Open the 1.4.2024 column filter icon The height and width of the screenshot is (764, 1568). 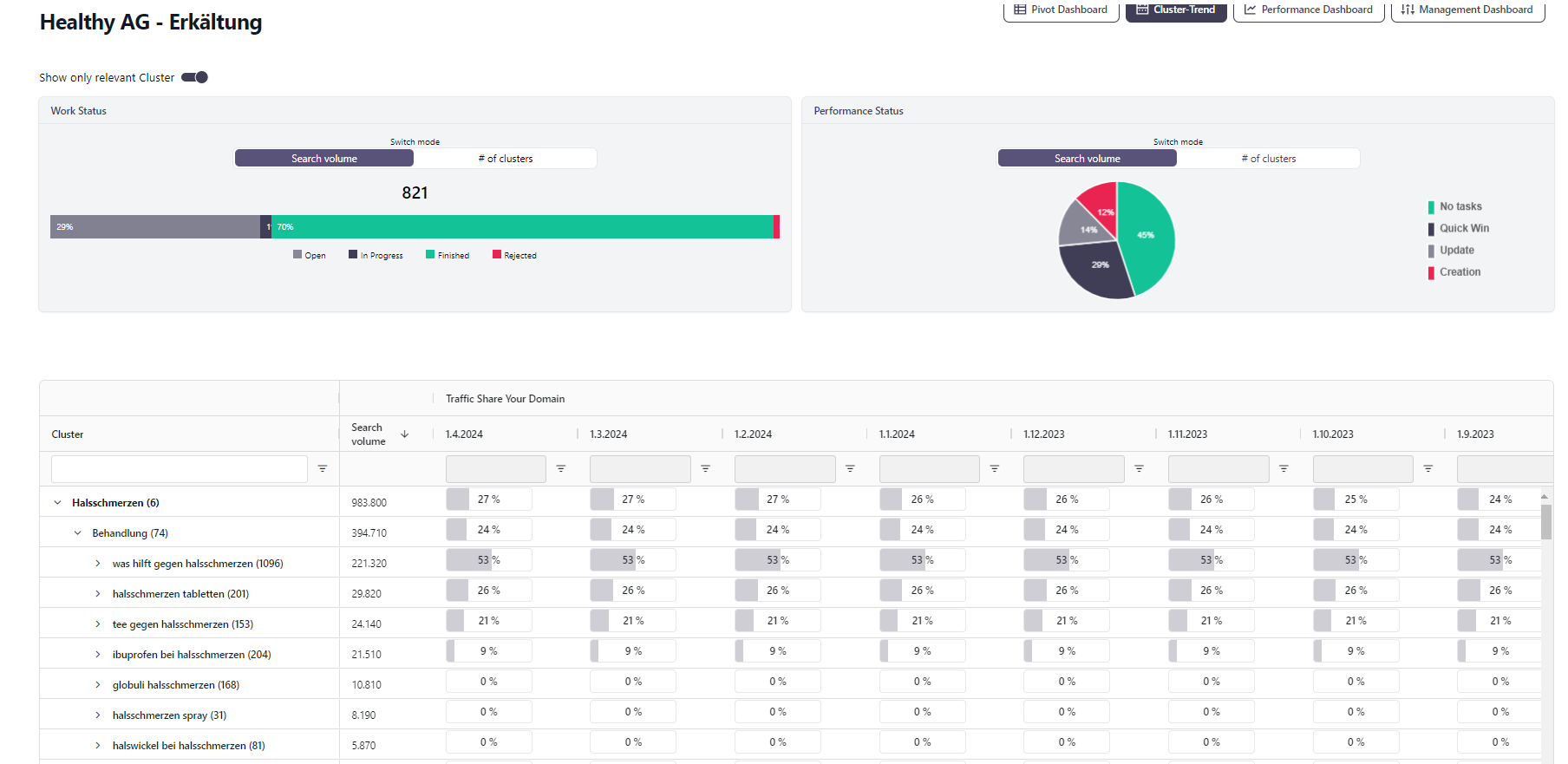pyautogui.click(x=561, y=468)
